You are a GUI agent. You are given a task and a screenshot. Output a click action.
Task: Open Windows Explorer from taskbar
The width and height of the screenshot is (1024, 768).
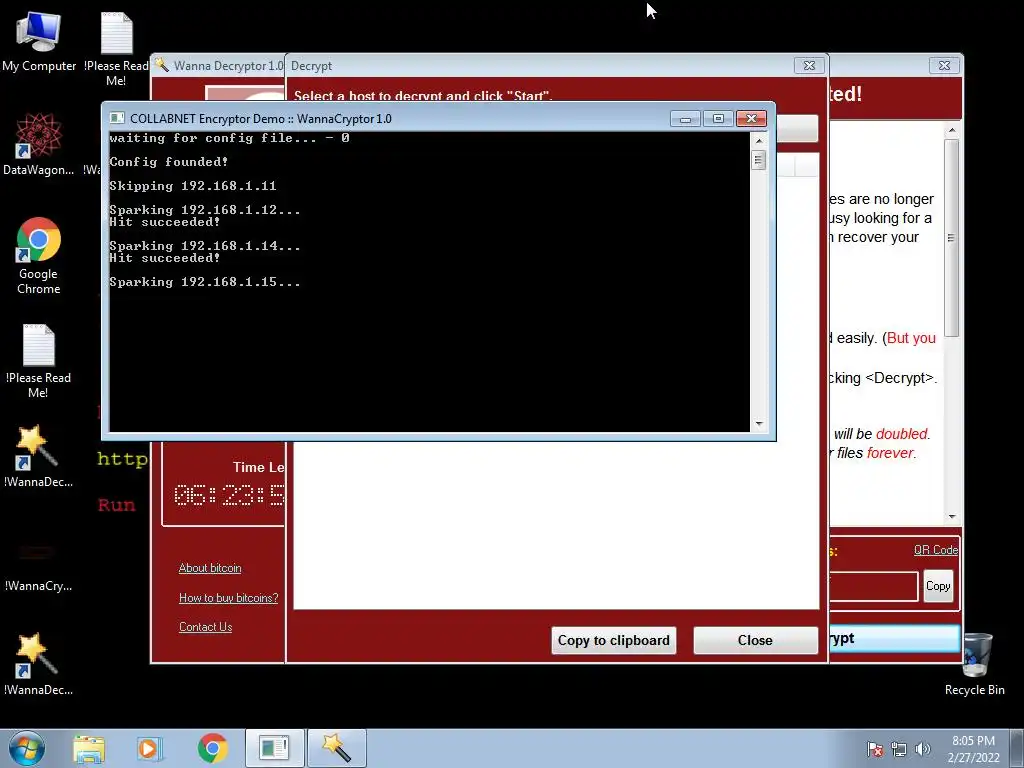[89, 748]
